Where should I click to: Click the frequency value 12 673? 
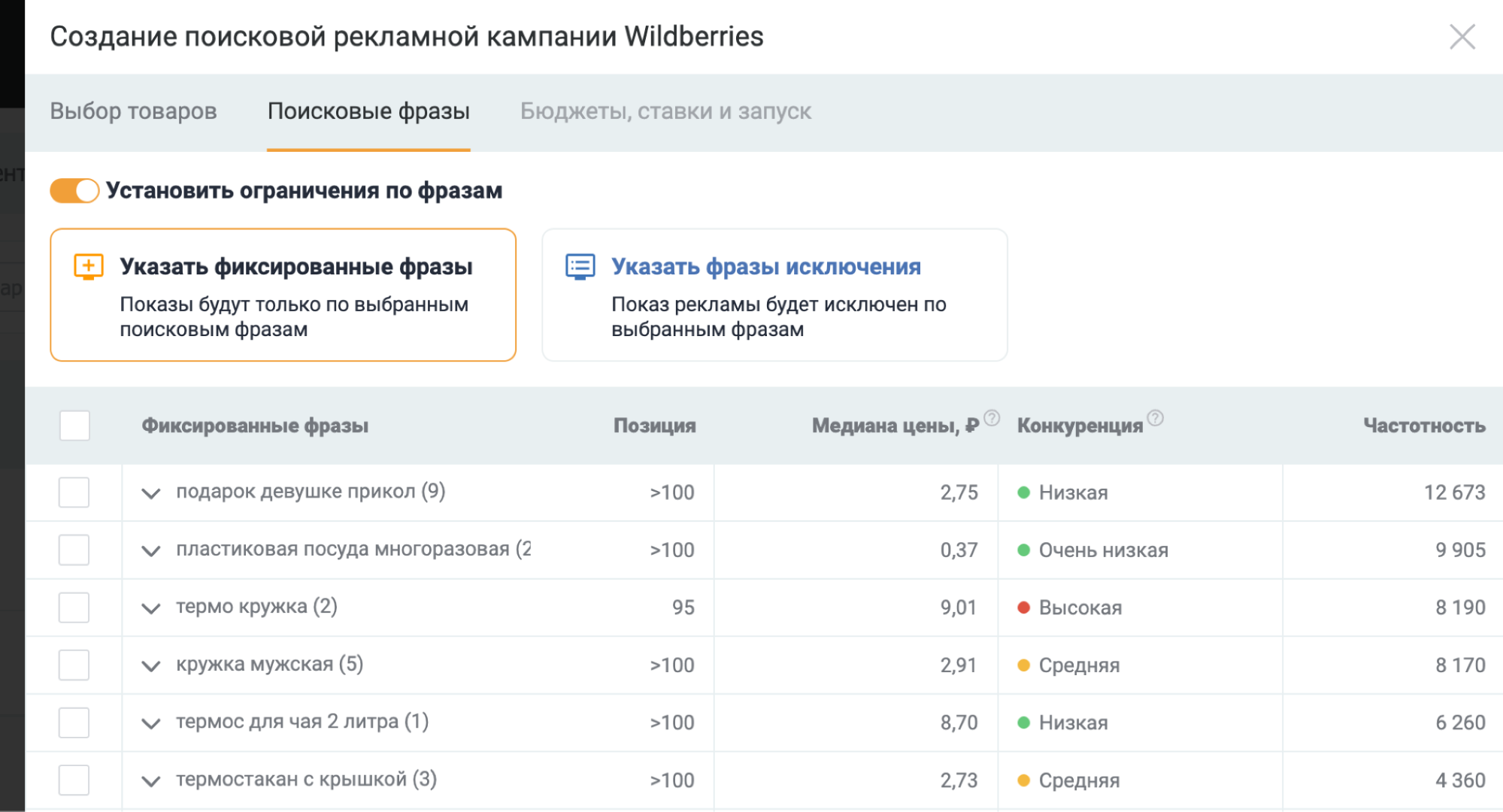[x=1454, y=492]
